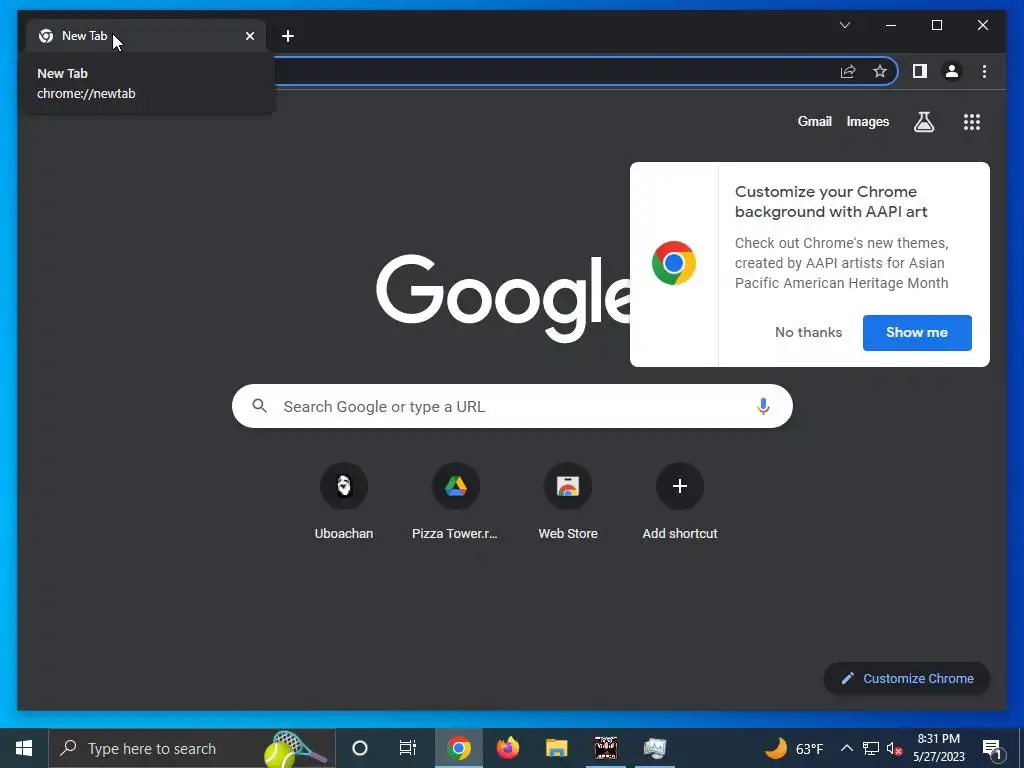The height and width of the screenshot is (768, 1024).
Task: Open the tab search dropdown chevron
Action: click(x=844, y=25)
